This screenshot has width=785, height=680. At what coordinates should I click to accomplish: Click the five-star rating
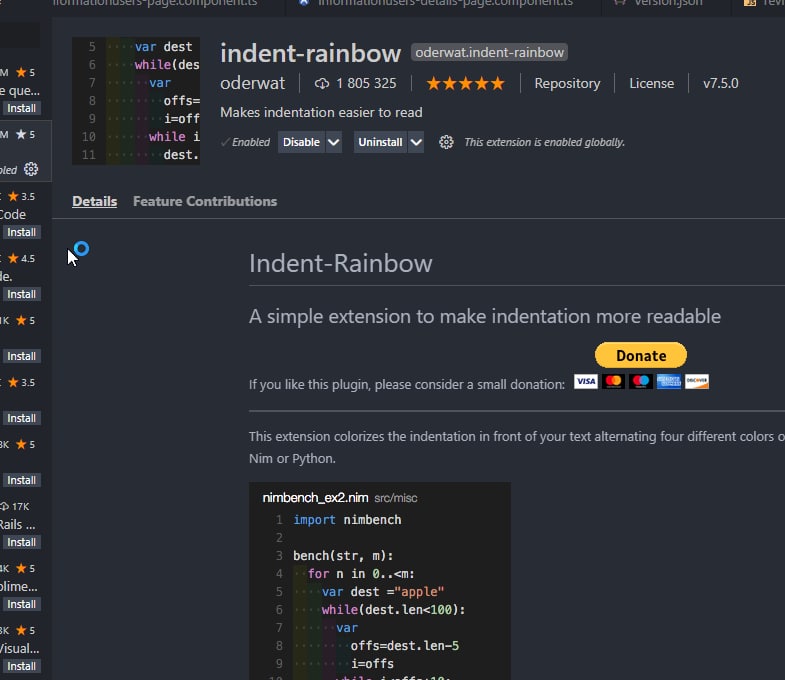465,83
